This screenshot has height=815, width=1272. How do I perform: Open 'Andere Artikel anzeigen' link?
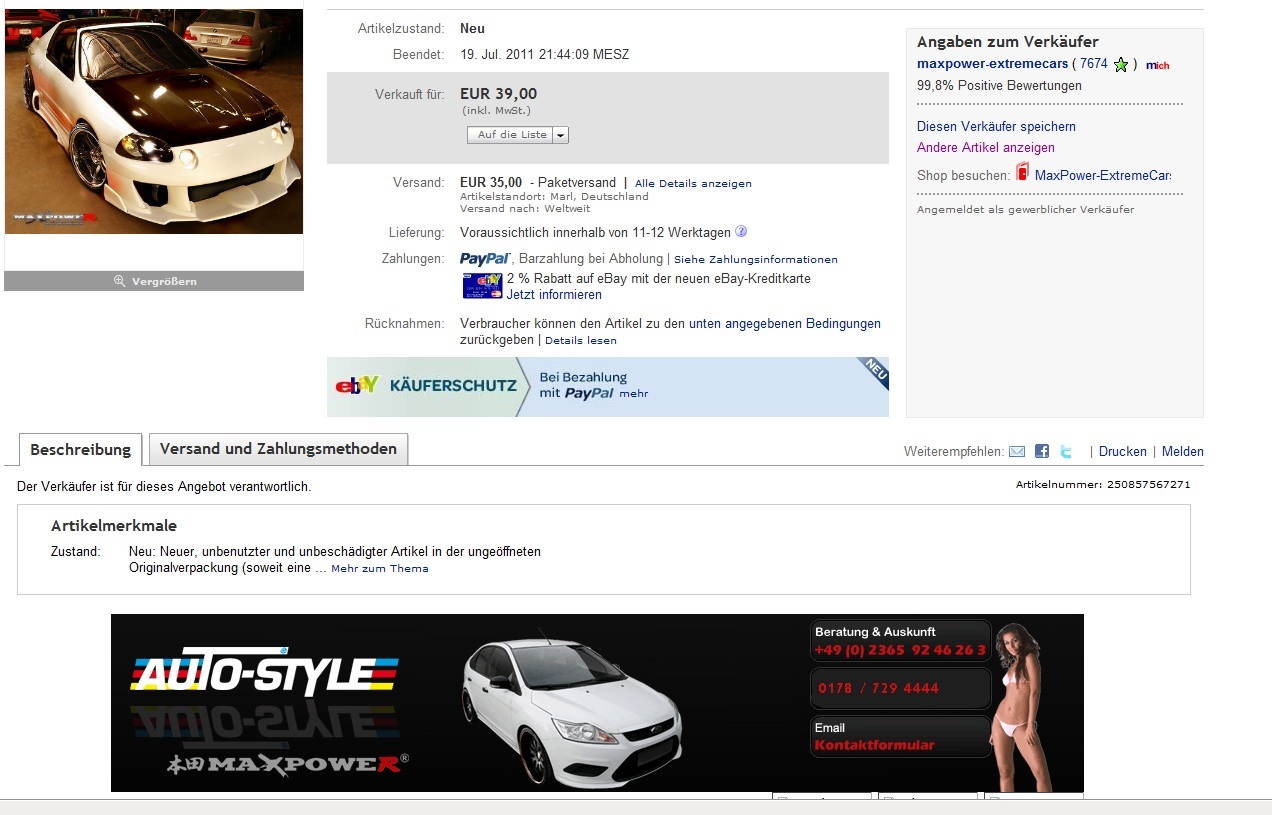[x=986, y=148]
